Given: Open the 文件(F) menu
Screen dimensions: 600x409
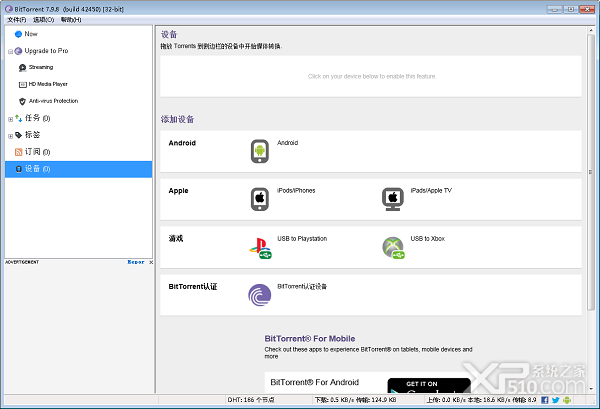Looking at the screenshot, I should pos(16,20).
